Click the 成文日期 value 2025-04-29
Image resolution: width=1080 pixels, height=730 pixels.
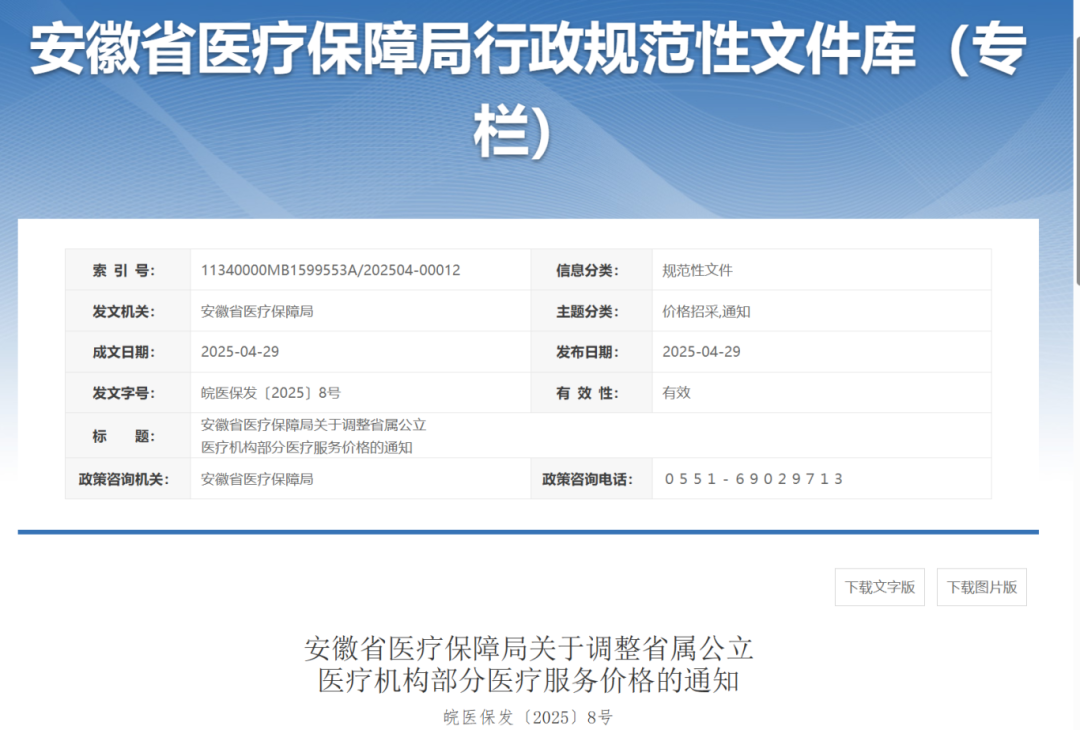pos(240,352)
